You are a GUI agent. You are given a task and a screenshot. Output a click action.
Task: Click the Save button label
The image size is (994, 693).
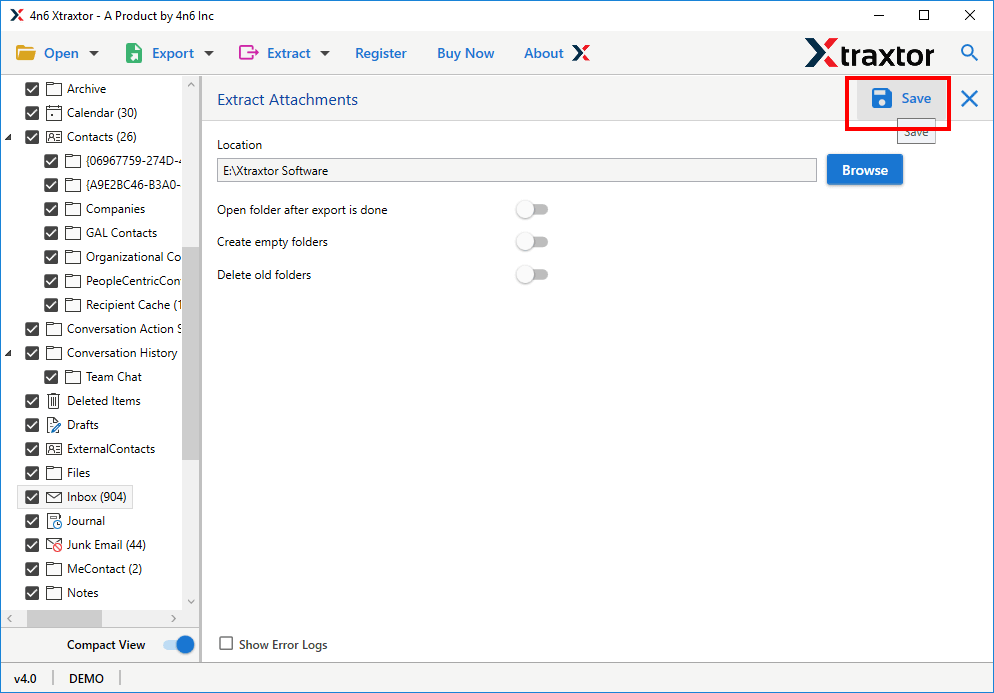tap(916, 98)
